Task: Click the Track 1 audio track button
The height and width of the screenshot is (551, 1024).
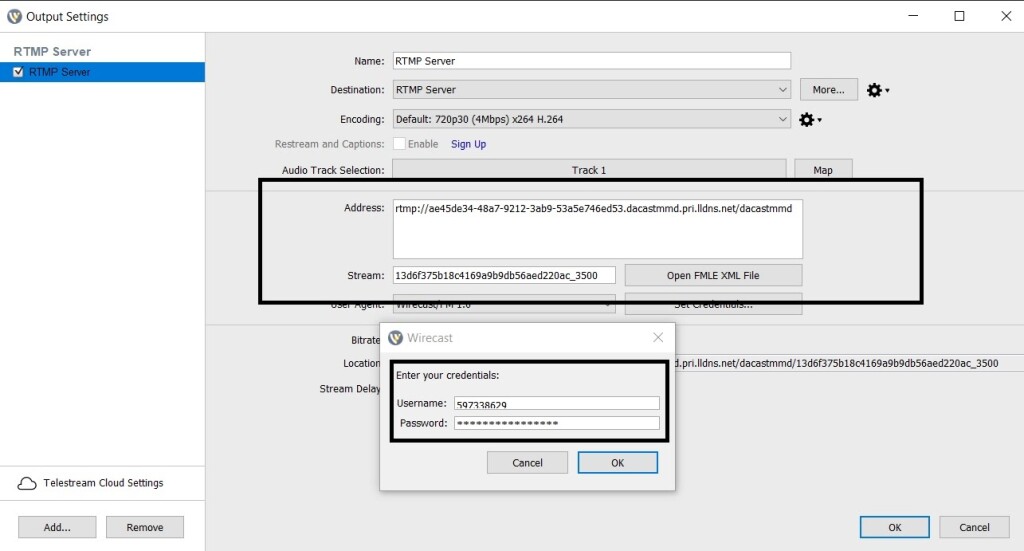Action: tap(589, 170)
